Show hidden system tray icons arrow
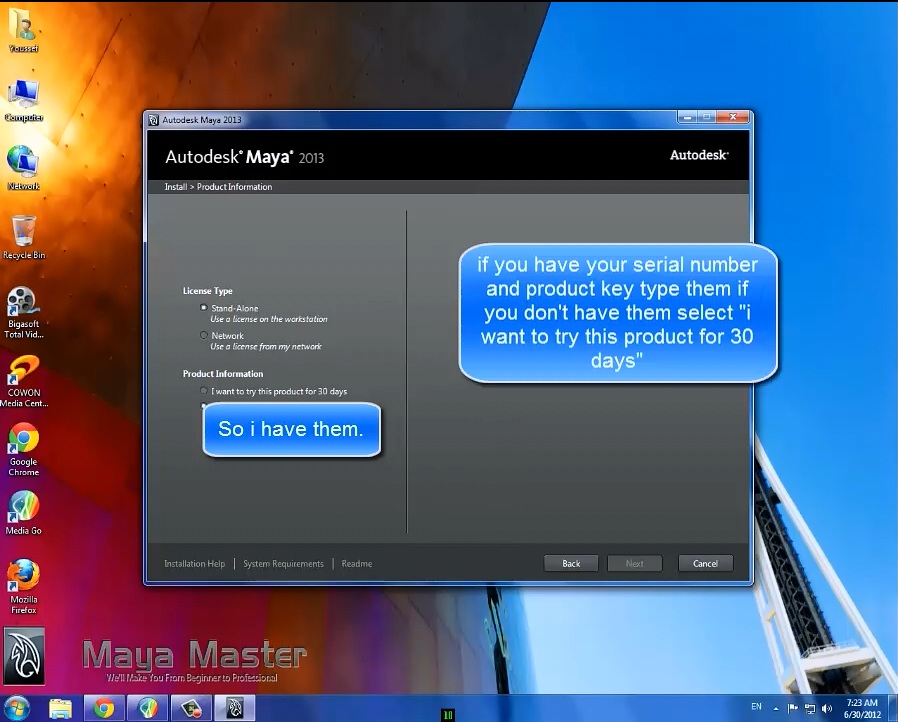 coord(775,709)
